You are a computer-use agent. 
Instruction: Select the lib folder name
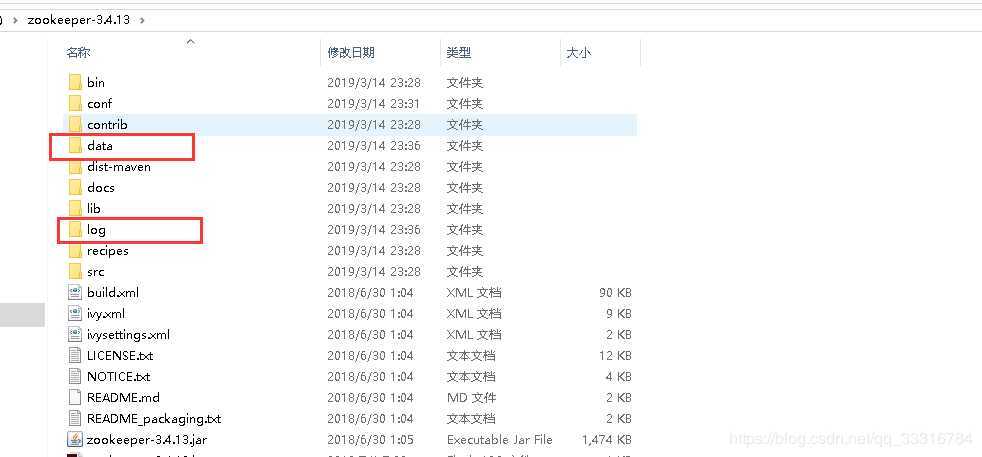pyautogui.click(x=93, y=208)
